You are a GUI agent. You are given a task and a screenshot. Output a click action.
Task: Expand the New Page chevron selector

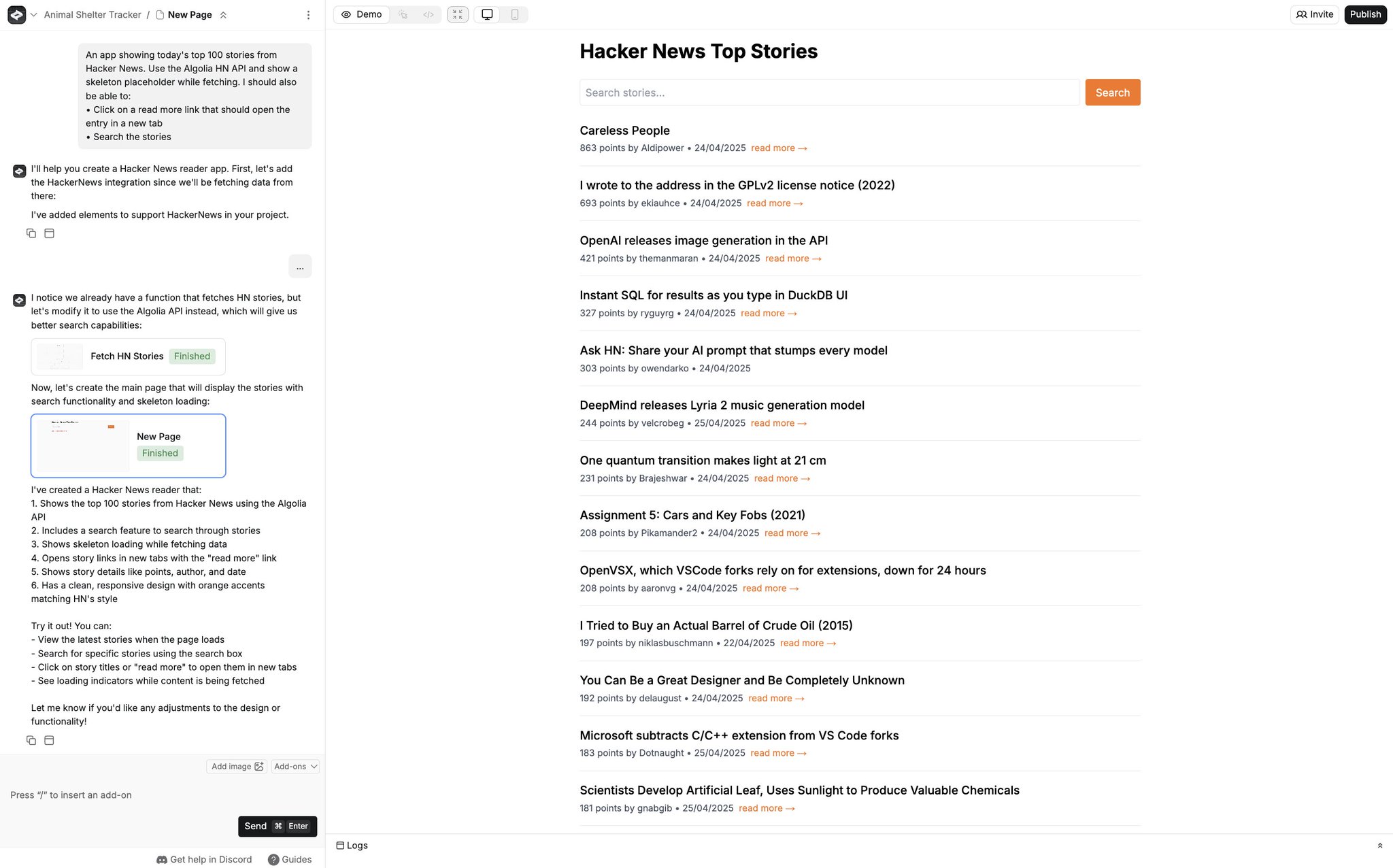(x=223, y=15)
